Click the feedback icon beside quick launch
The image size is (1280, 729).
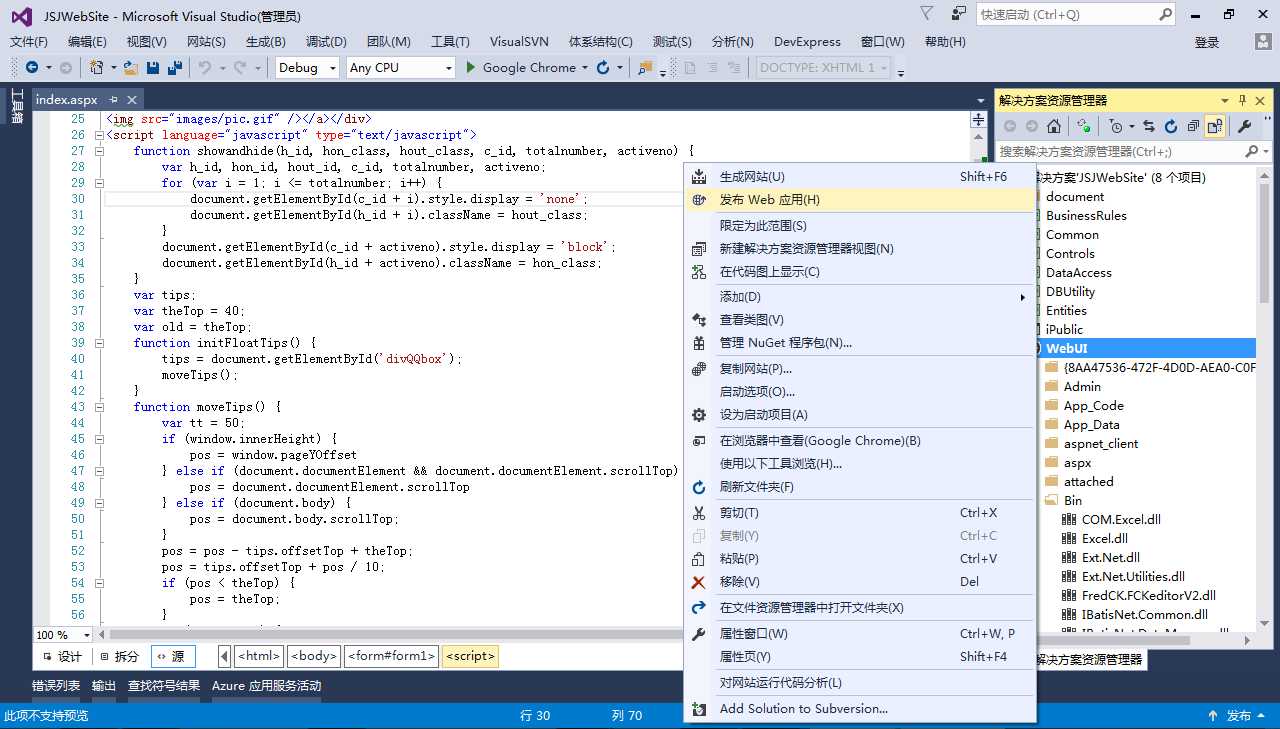[x=959, y=14]
